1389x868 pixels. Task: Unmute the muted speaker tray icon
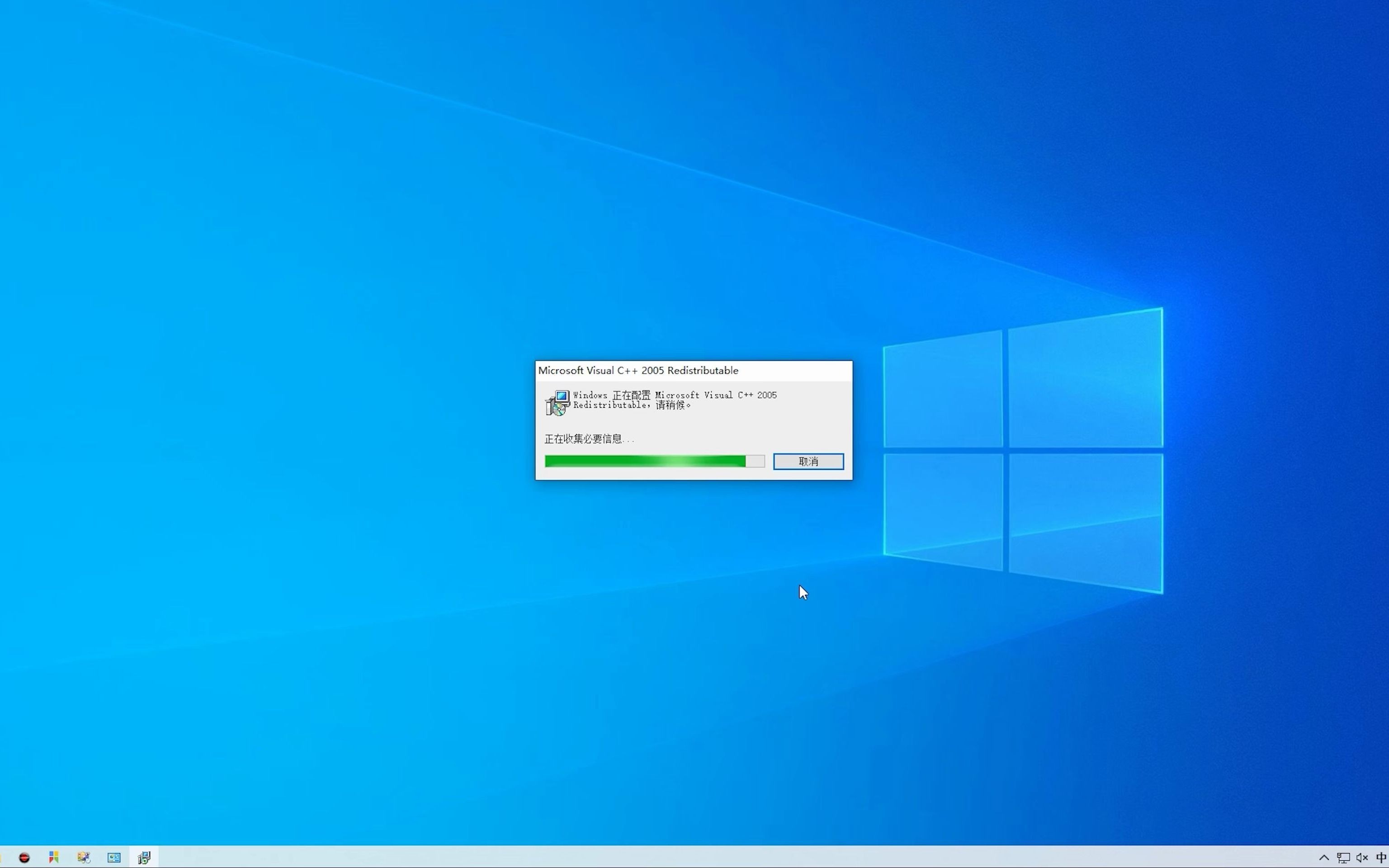click(1362, 858)
